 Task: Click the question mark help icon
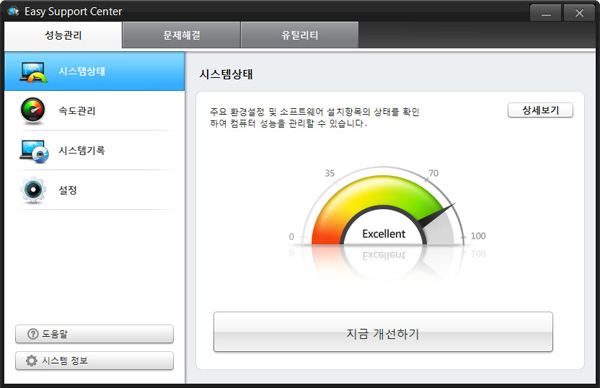(33, 334)
